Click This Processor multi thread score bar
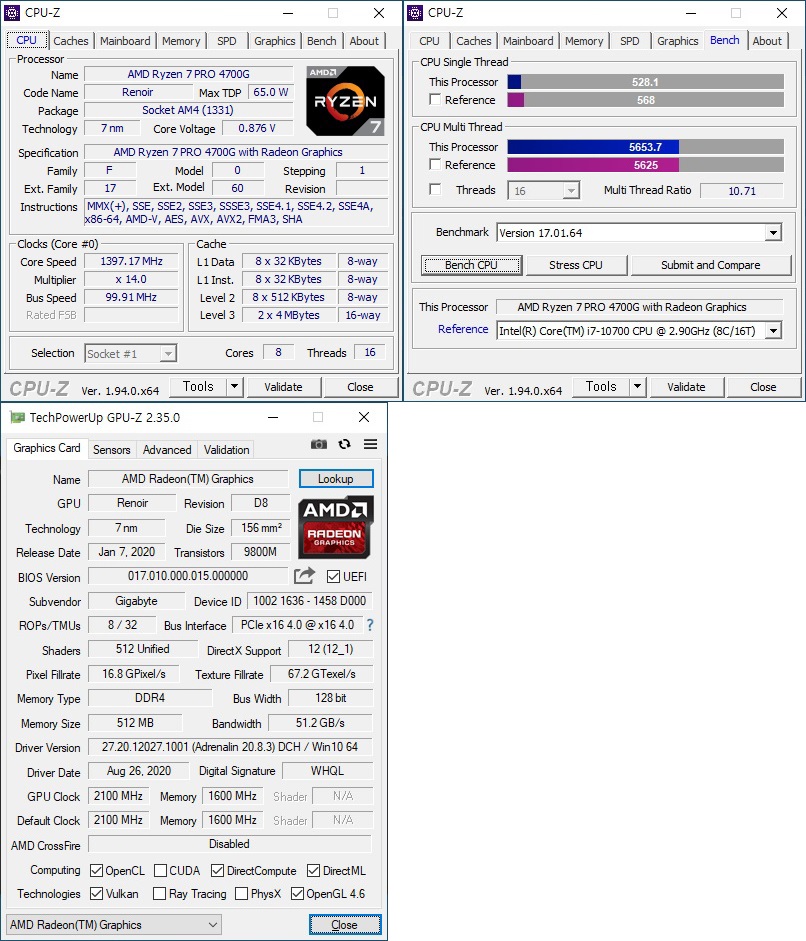Image resolution: width=806 pixels, height=941 pixels. pyautogui.click(x=645, y=146)
